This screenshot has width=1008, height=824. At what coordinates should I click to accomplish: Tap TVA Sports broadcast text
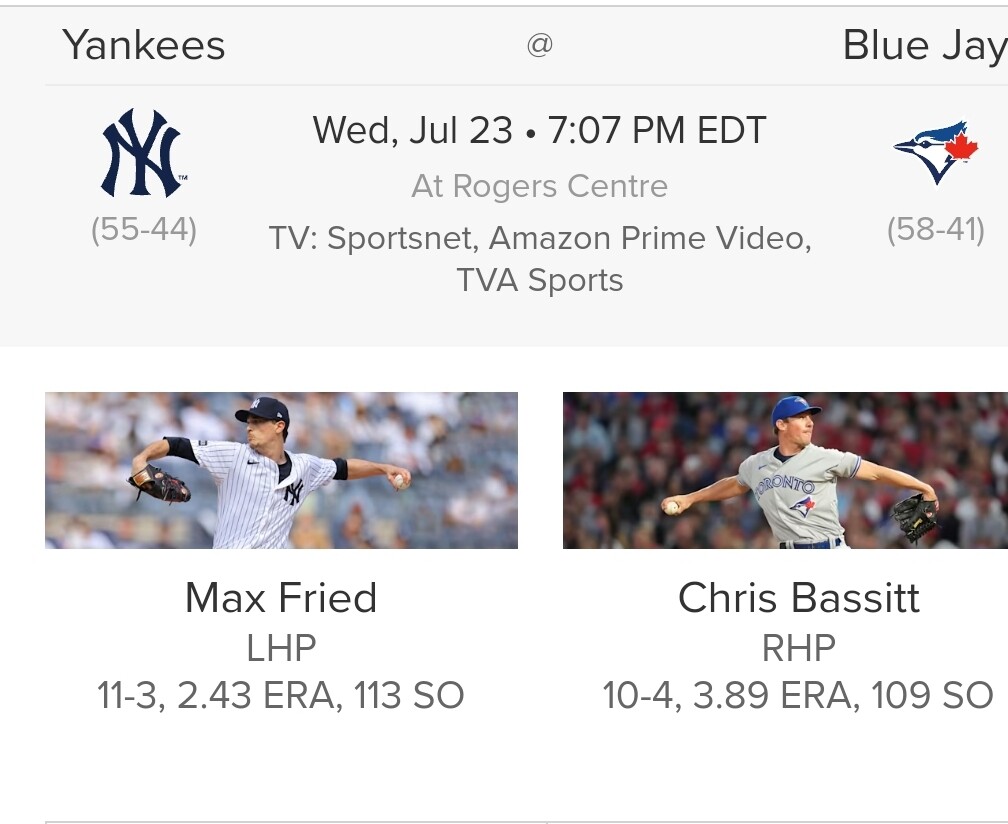click(540, 280)
